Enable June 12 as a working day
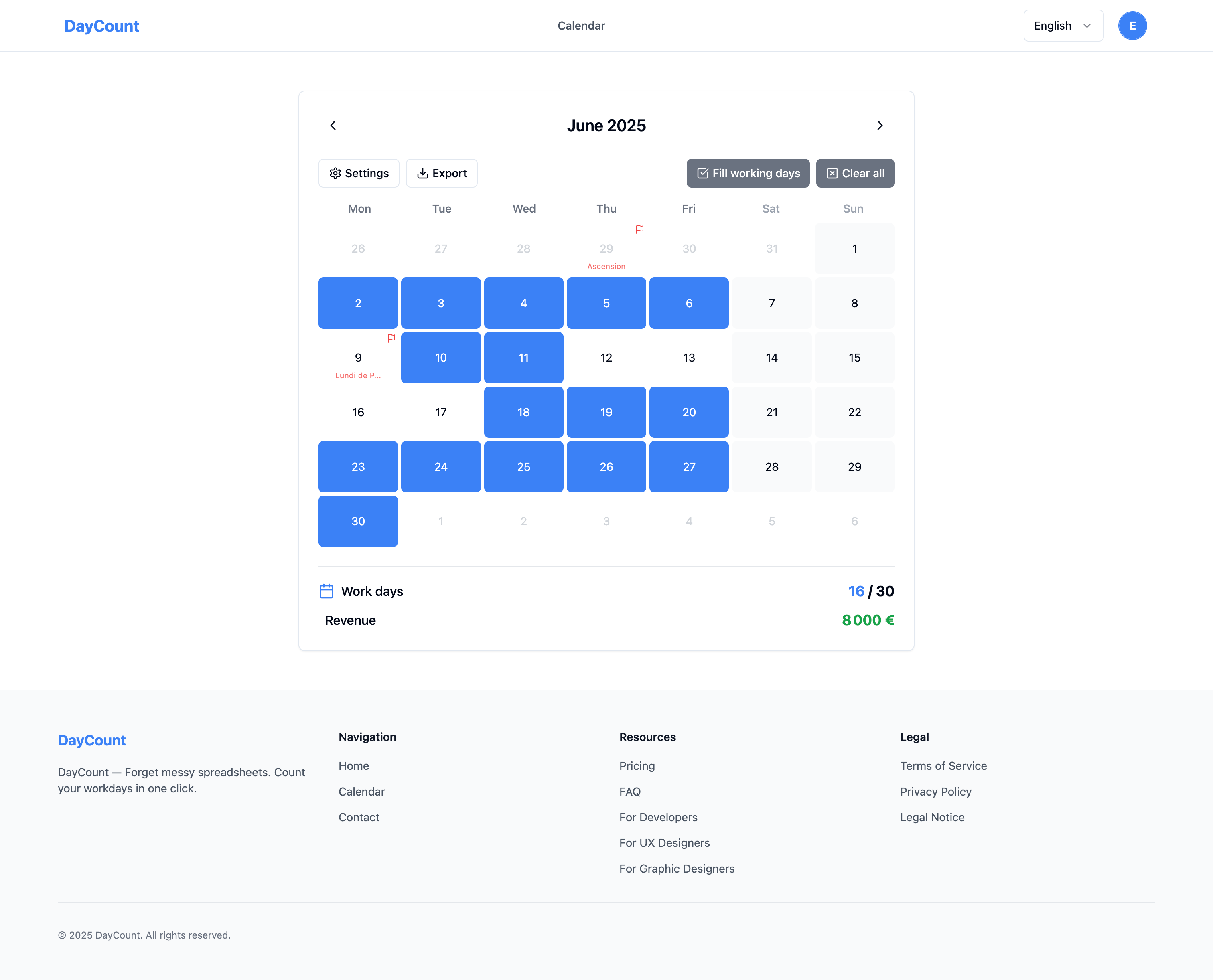The width and height of the screenshot is (1213, 980). click(606, 357)
